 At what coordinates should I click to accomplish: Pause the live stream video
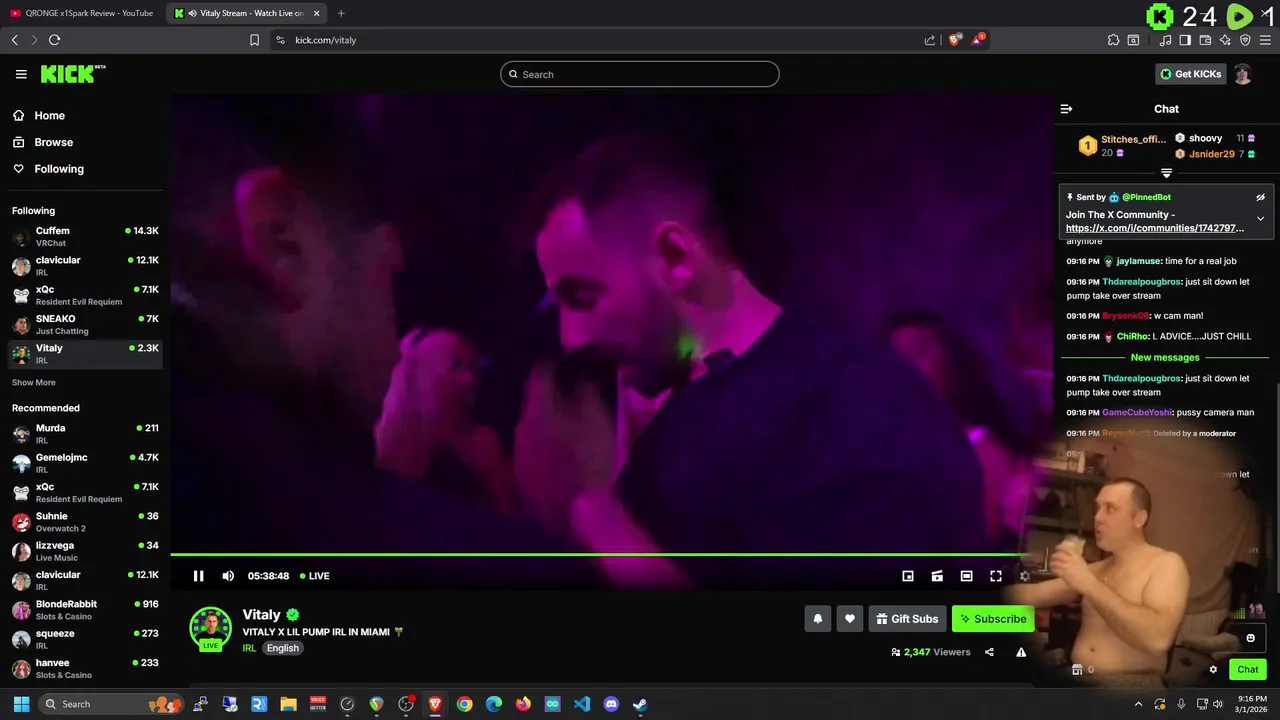[x=198, y=576]
